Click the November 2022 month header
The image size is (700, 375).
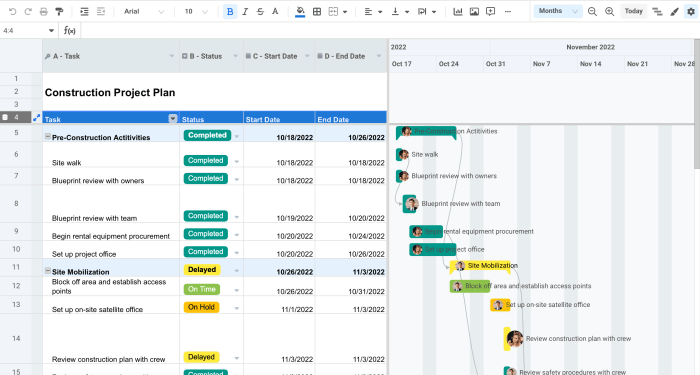click(590, 47)
